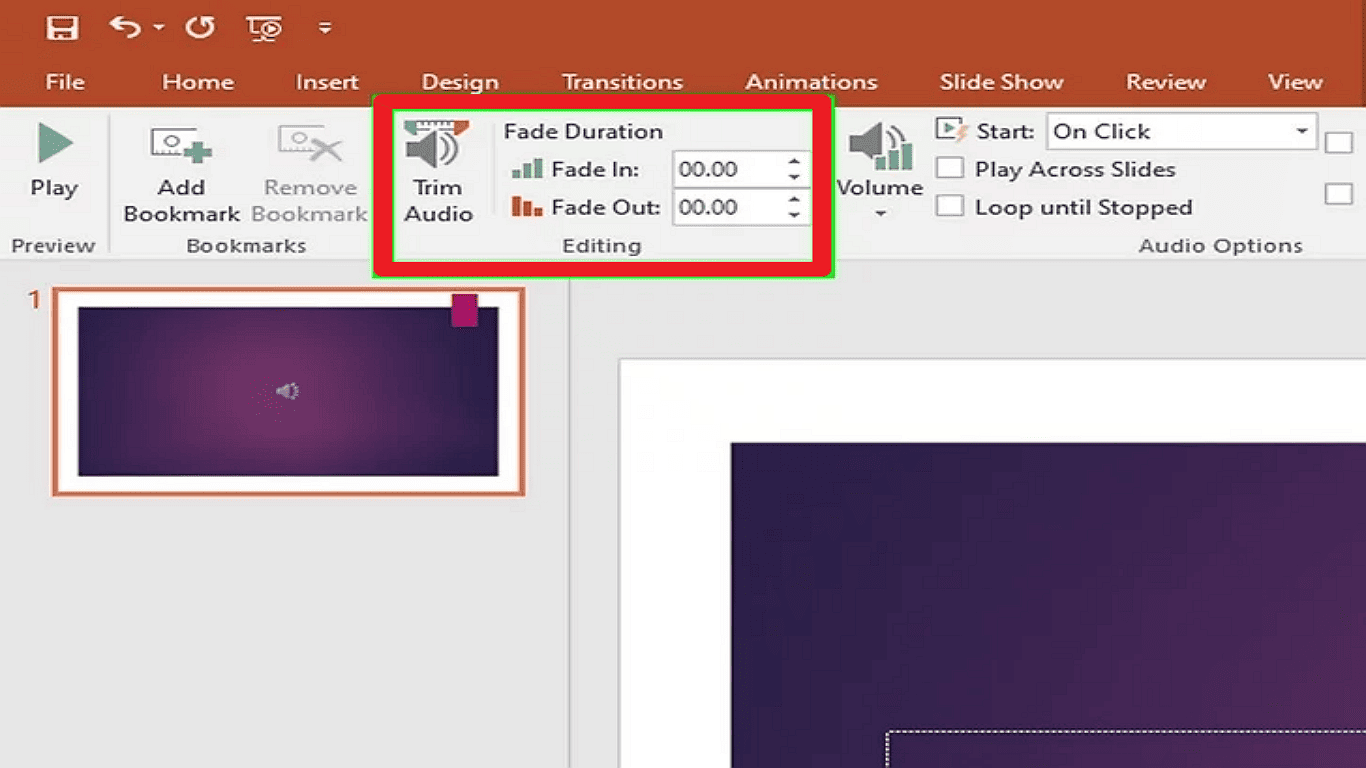Go to the Design tab
This screenshot has height=768, width=1366.
coord(460,82)
